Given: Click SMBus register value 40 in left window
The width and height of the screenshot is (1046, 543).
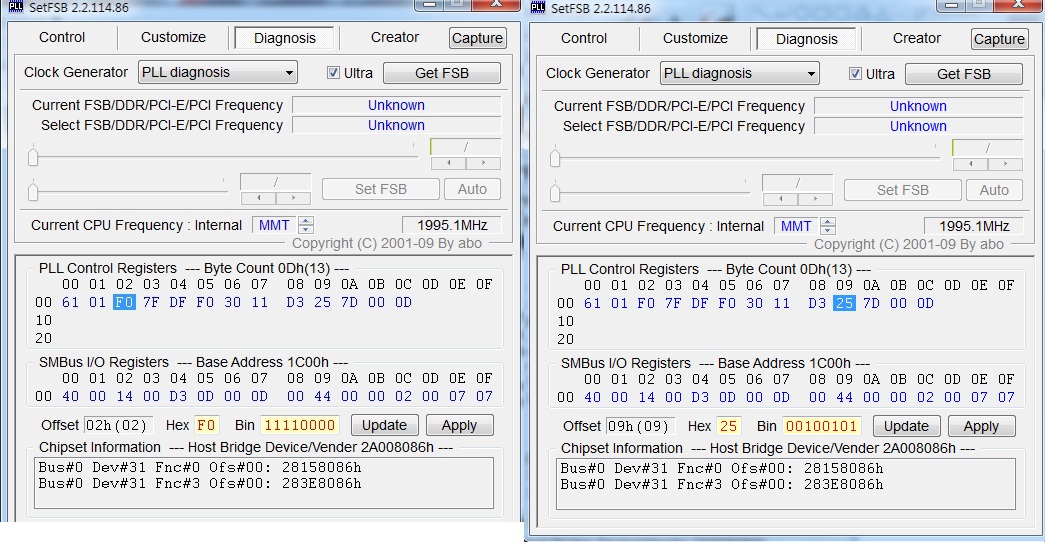Looking at the screenshot, I should click(x=70, y=396).
